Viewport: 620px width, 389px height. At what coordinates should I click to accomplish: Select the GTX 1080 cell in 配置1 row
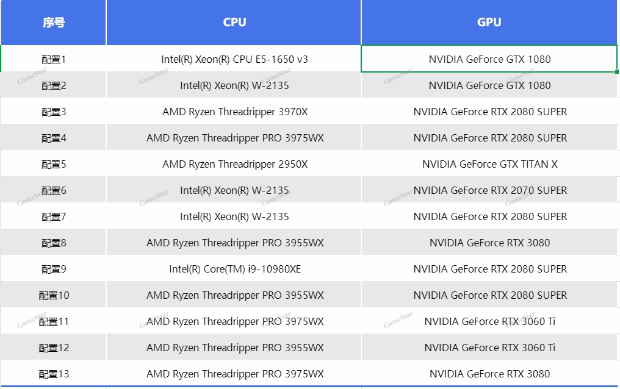tap(489, 59)
